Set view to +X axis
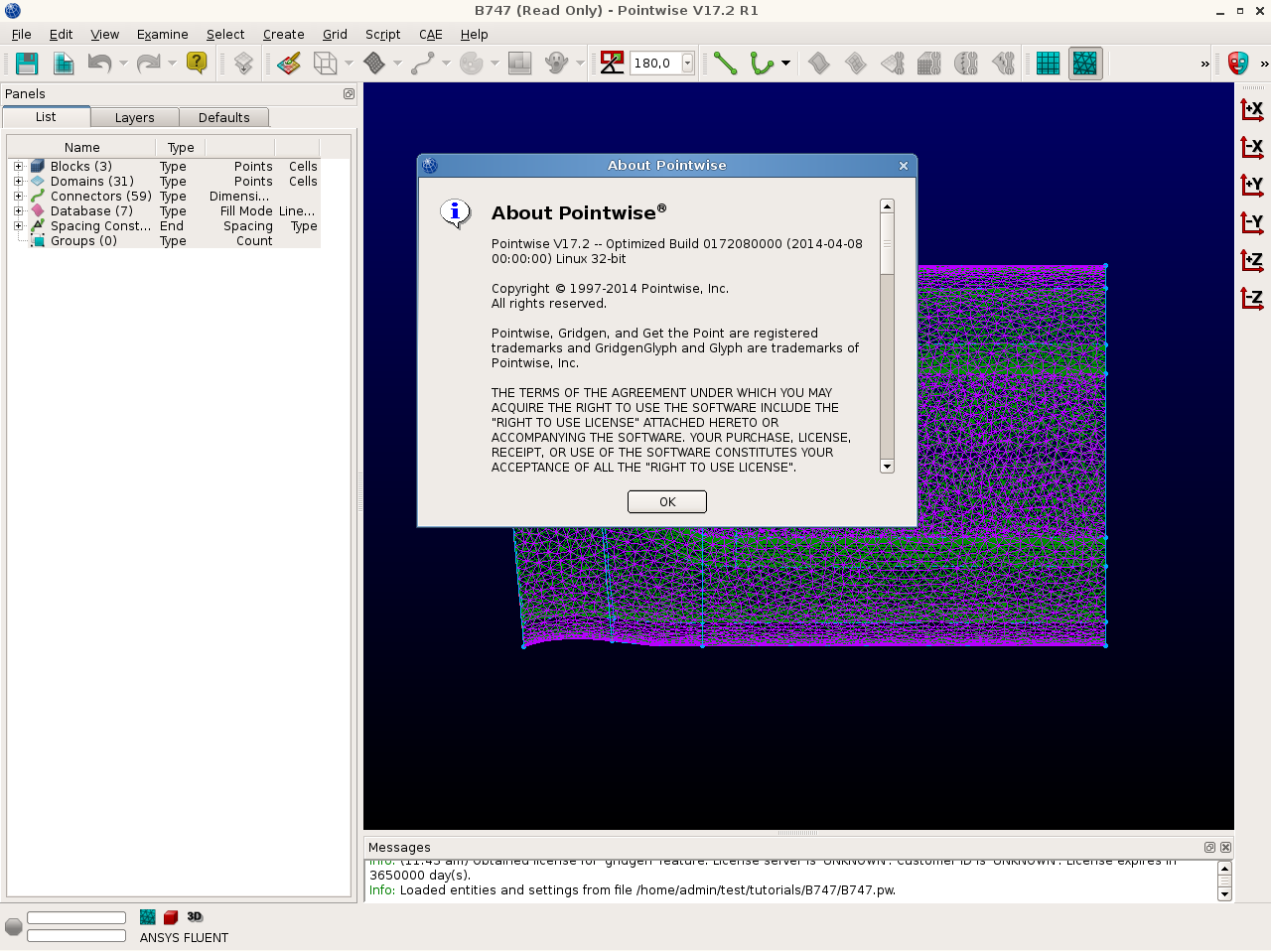Viewport: 1271px width, 952px height. pos(1252,109)
